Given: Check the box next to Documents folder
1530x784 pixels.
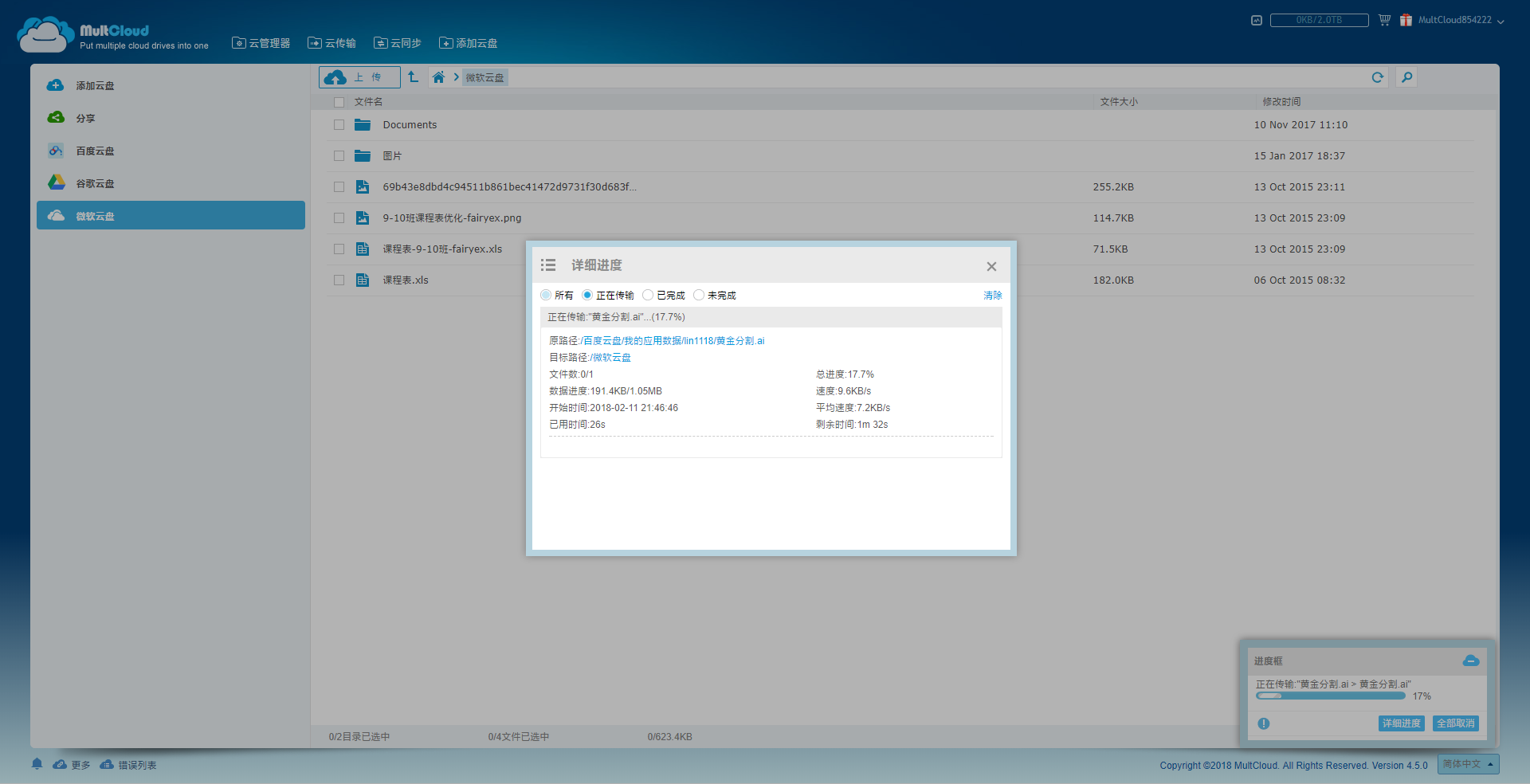Looking at the screenshot, I should pos(339,125).
